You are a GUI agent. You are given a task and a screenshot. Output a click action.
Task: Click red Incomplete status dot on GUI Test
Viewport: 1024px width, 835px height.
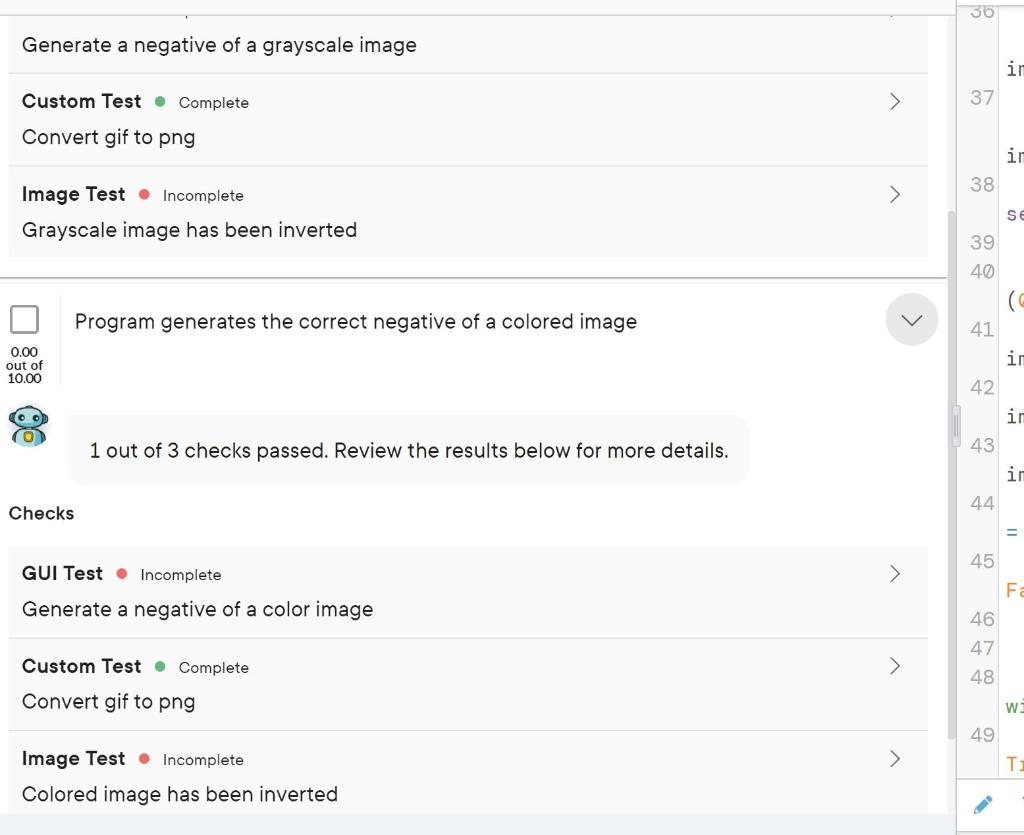click(x=121, y=574)
